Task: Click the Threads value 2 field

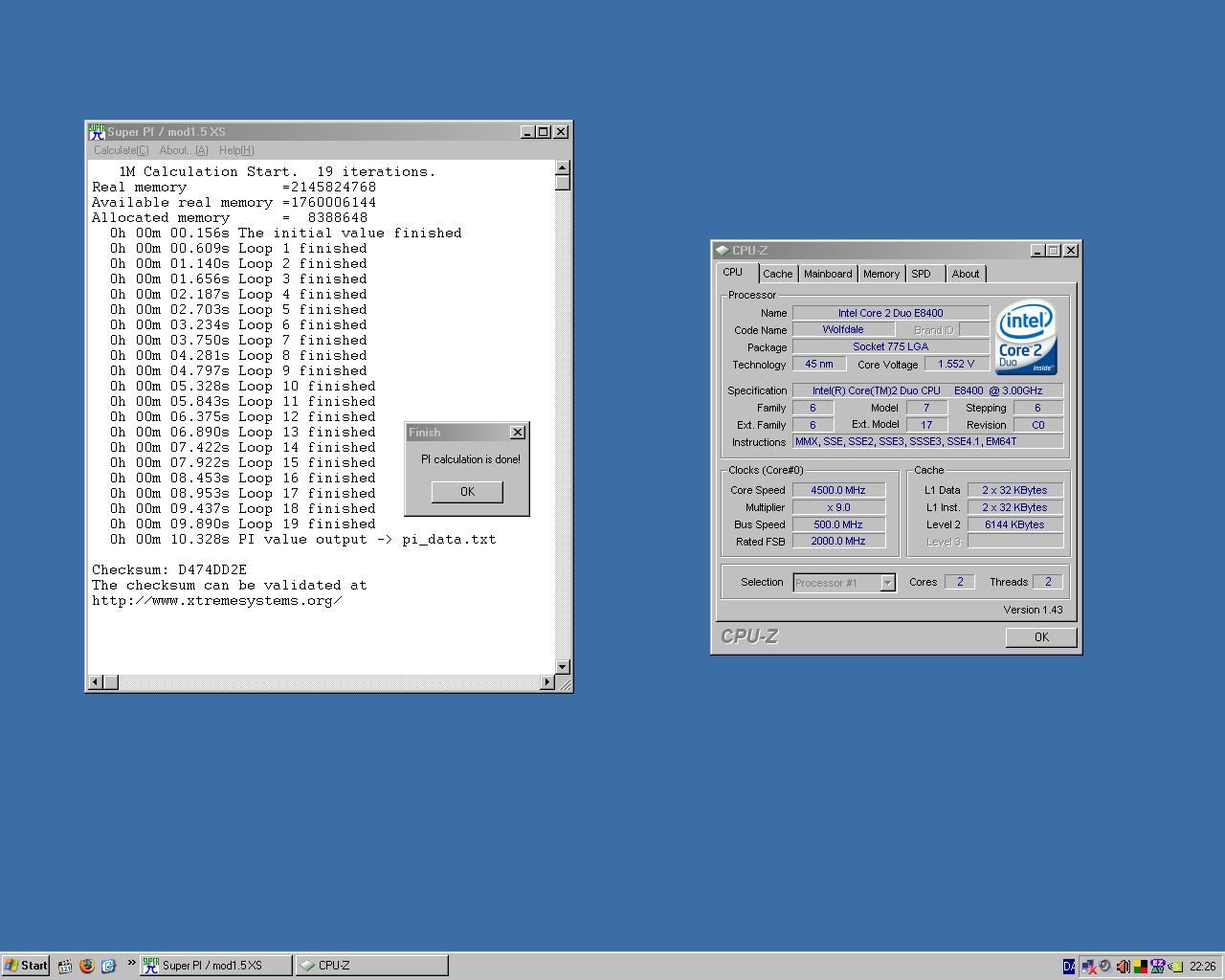Action: click(x=1047, y=582)
